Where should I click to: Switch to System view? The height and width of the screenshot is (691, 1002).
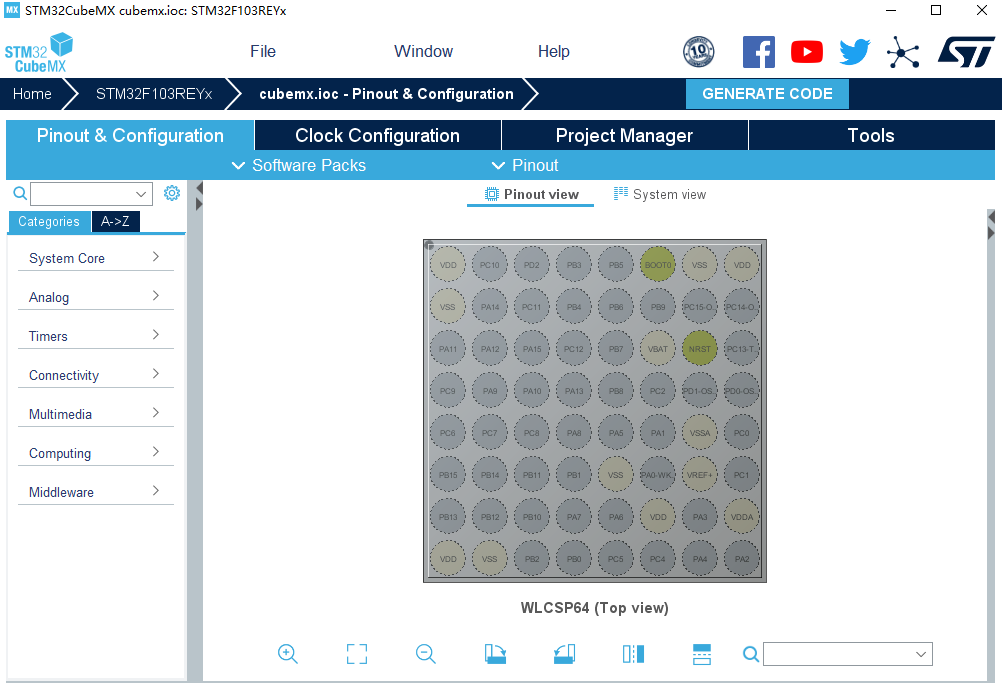coord(660,194)
